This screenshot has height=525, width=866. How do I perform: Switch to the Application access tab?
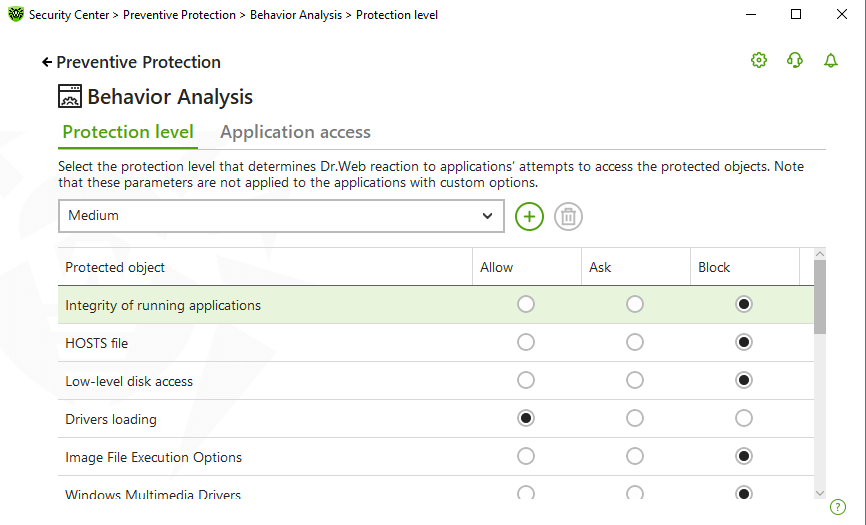pyautogui.click(x=295, y=132)
